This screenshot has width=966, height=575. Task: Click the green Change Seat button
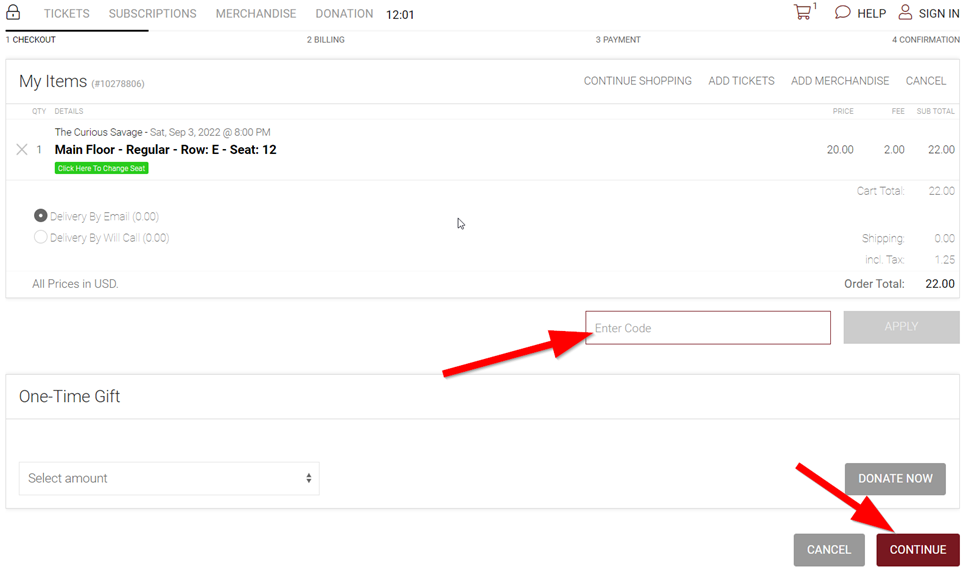102,168
